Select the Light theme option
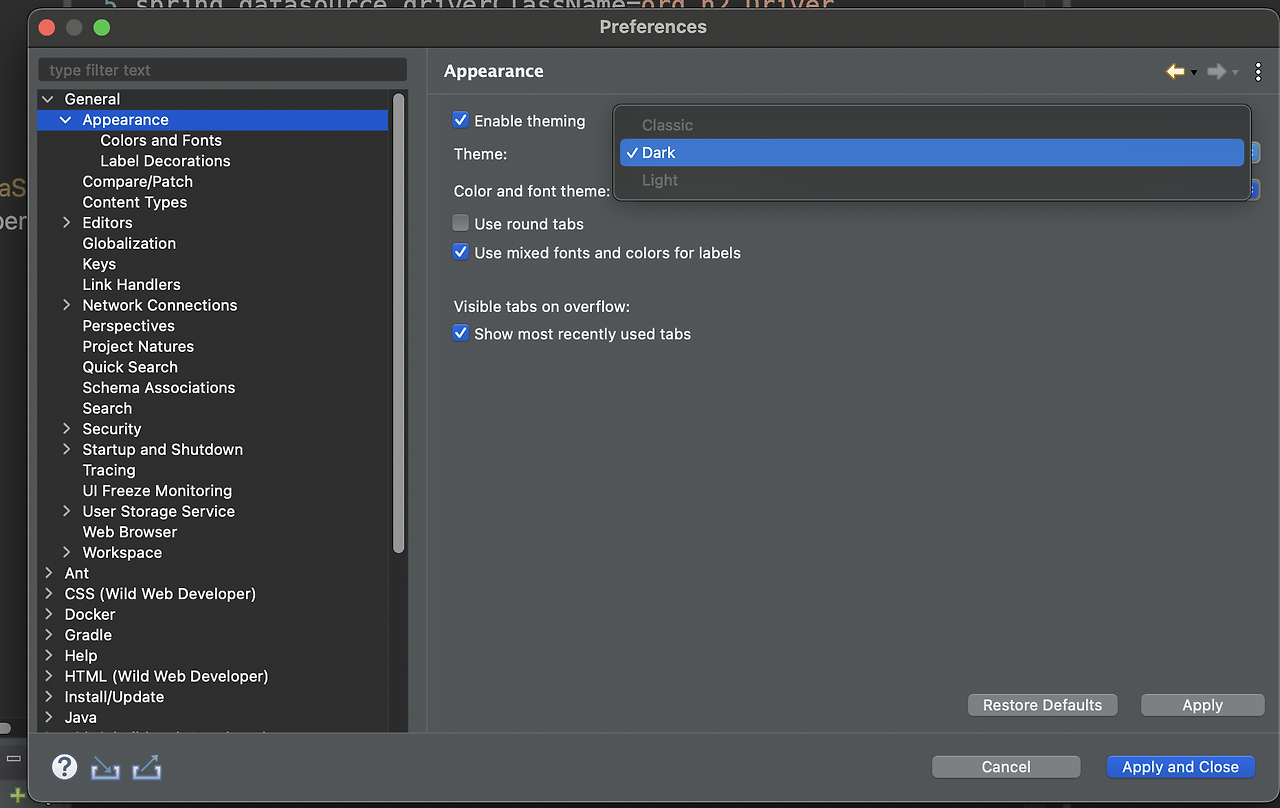1280x808 pixels. [x=660, y=180]
